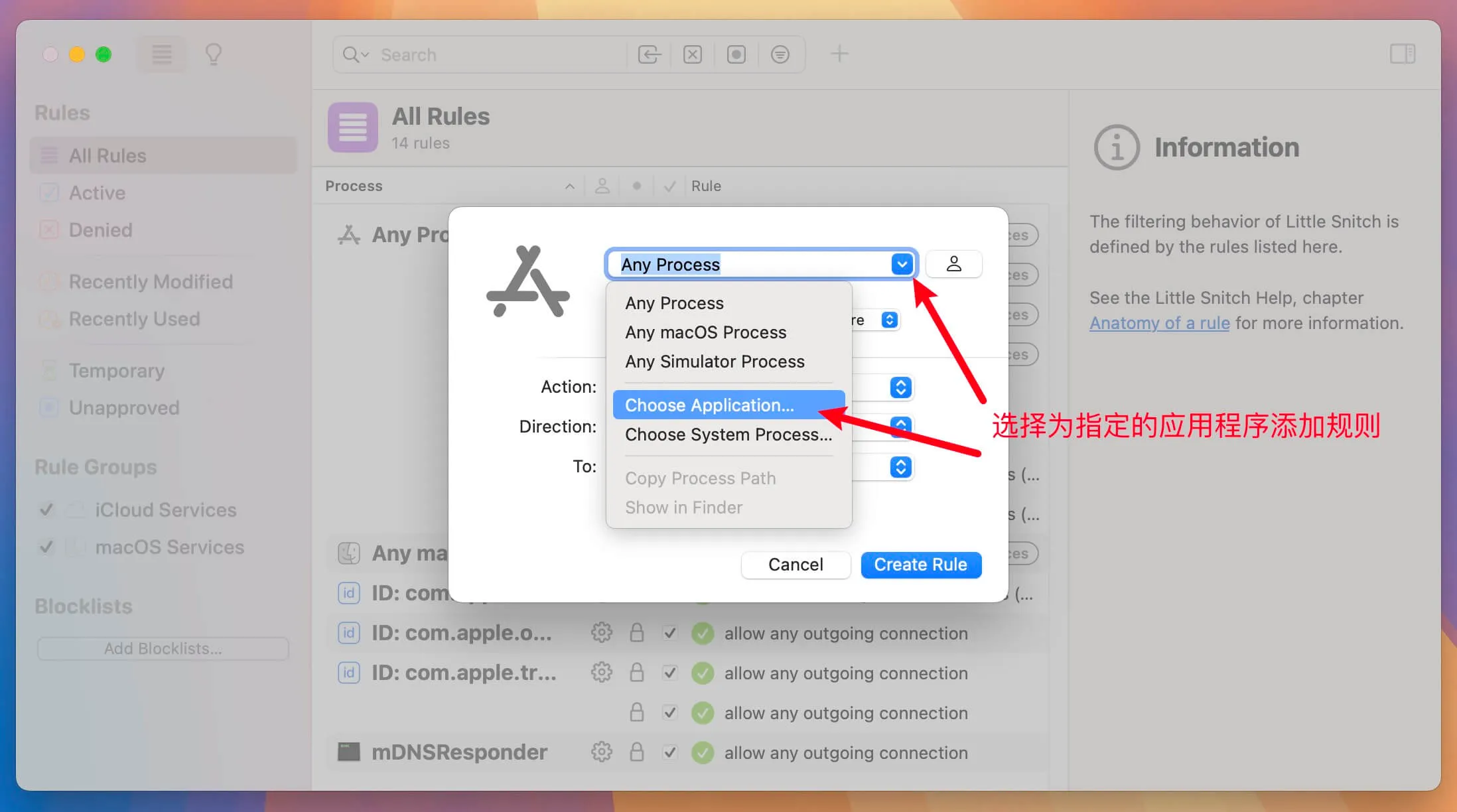Viewport: 1457px width, 812px height.
Task: Click the rule list view icon
Action: (162, 54)
